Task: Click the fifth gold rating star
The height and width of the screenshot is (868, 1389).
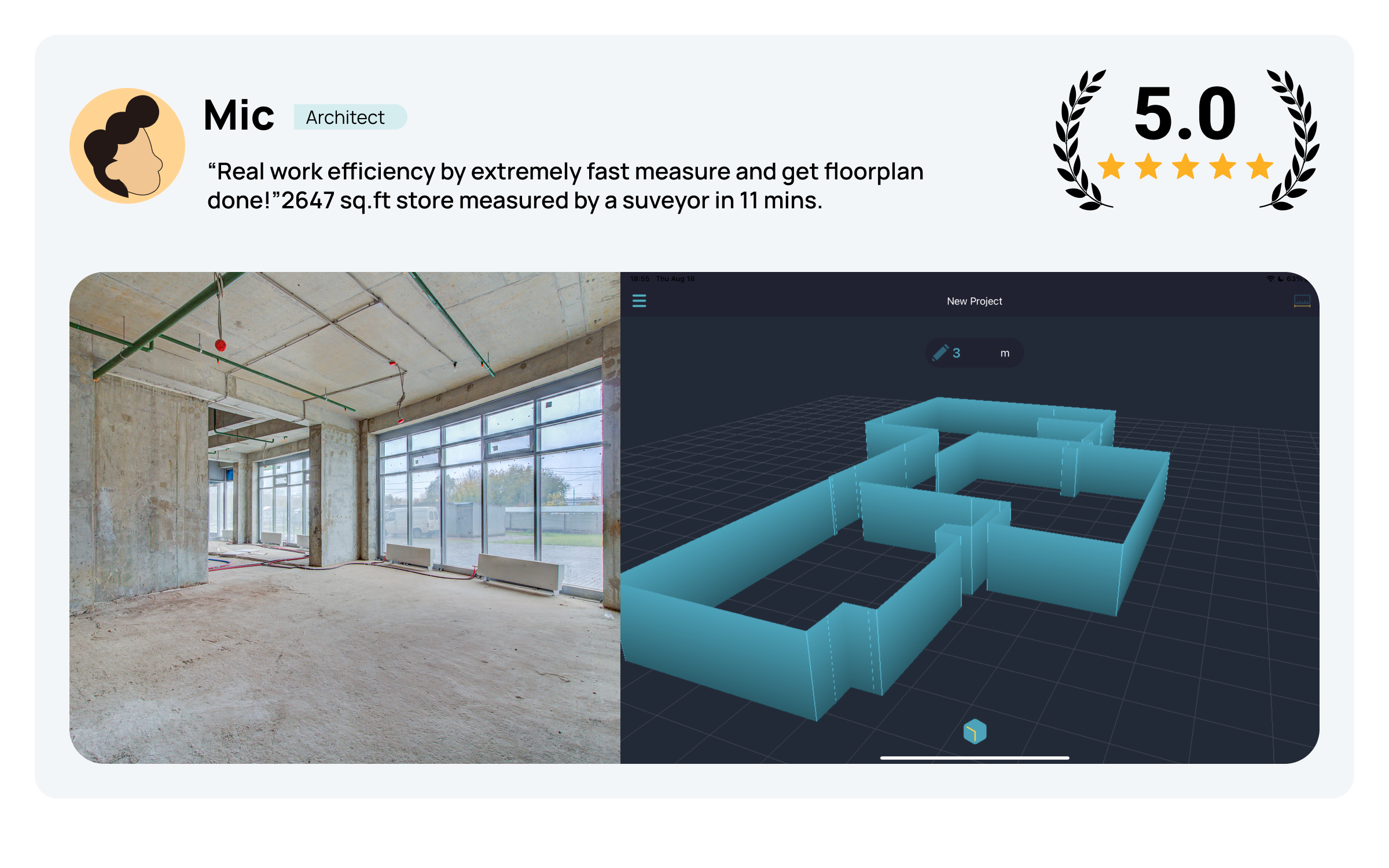Action: pyautogui.click(x=1259, y=167)
